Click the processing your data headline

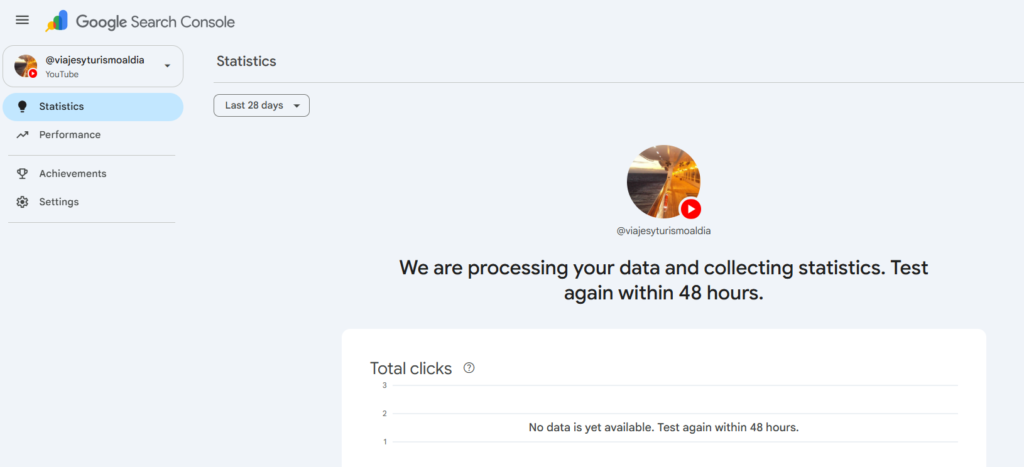664,281
